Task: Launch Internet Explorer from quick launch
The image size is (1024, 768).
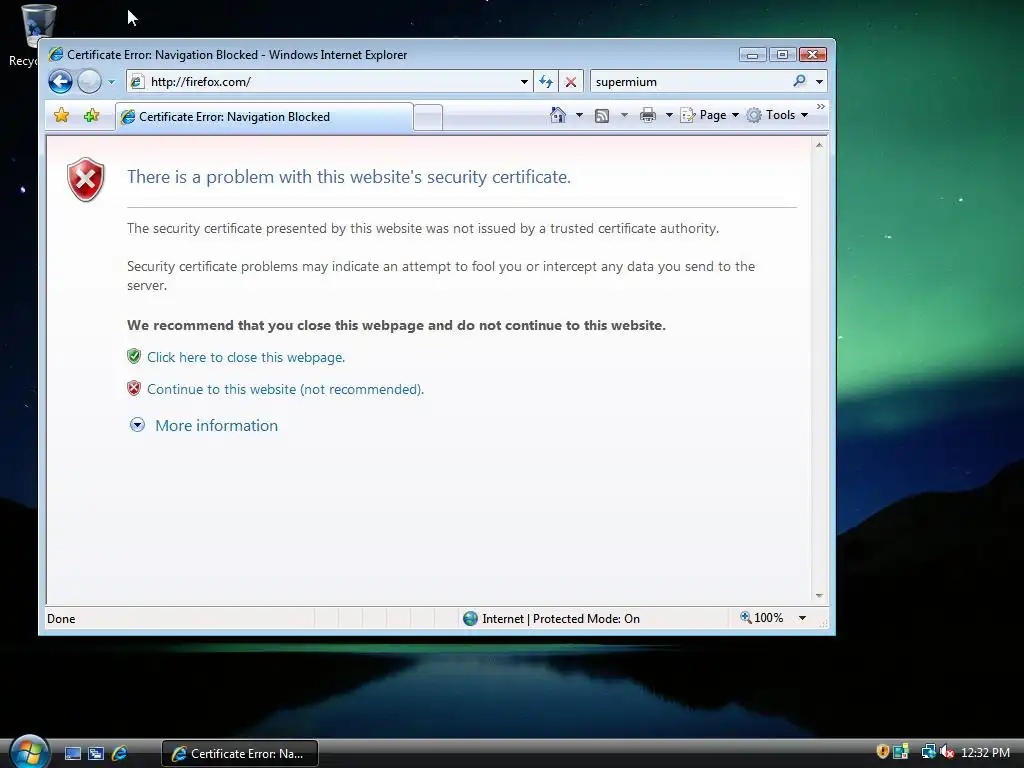Action: 120,754
